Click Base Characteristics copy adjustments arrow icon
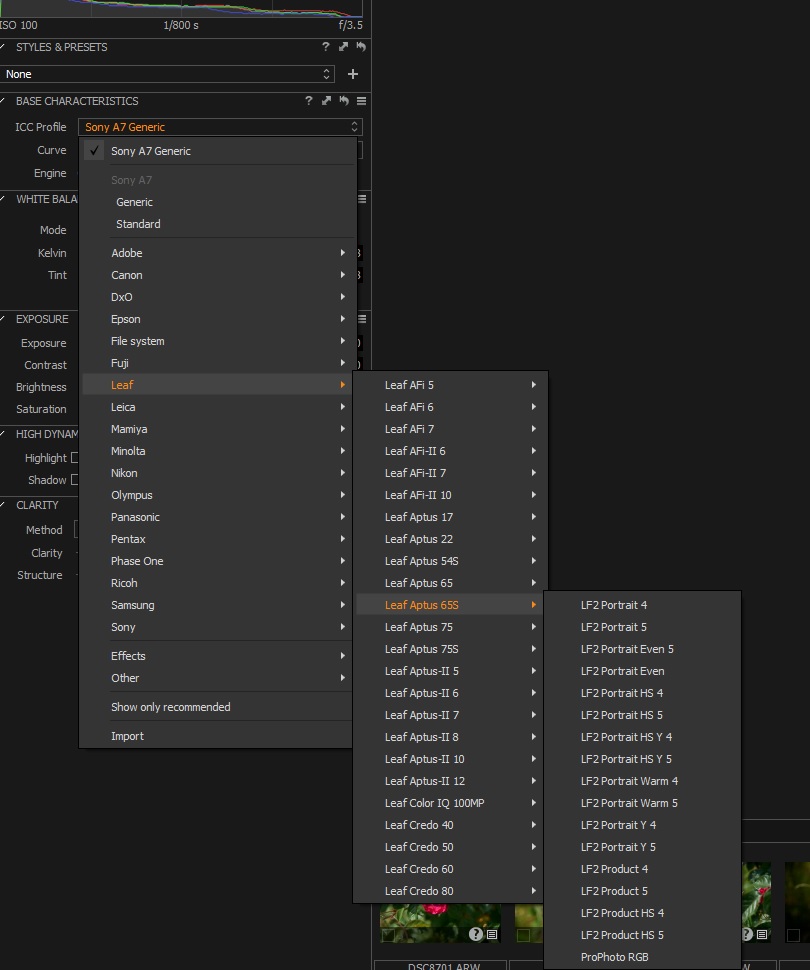The width and height of the screenshot is (810, 970). click(x=326, y=101)
